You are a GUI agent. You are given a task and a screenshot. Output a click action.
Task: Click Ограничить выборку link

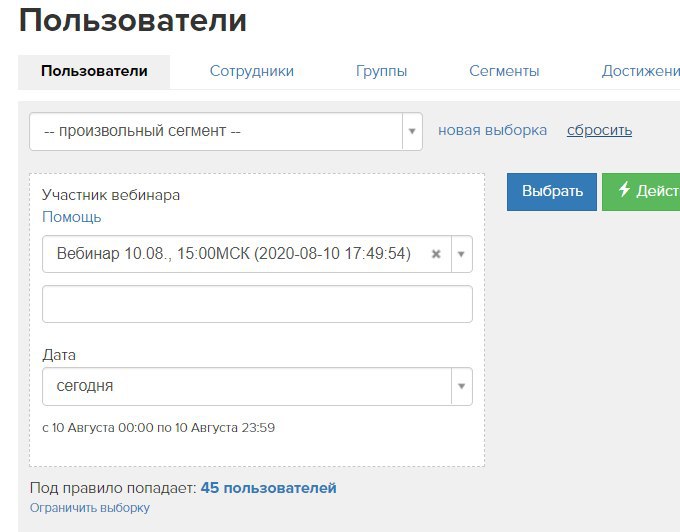(90, 508)
